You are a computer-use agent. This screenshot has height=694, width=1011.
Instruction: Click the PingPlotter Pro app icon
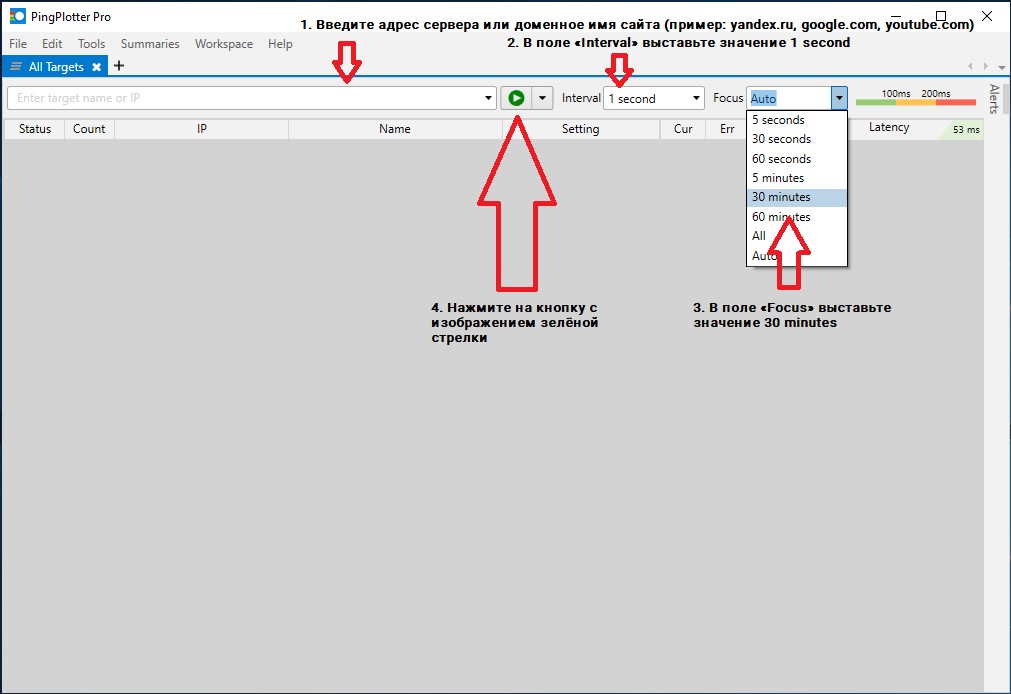pos(17,16)
